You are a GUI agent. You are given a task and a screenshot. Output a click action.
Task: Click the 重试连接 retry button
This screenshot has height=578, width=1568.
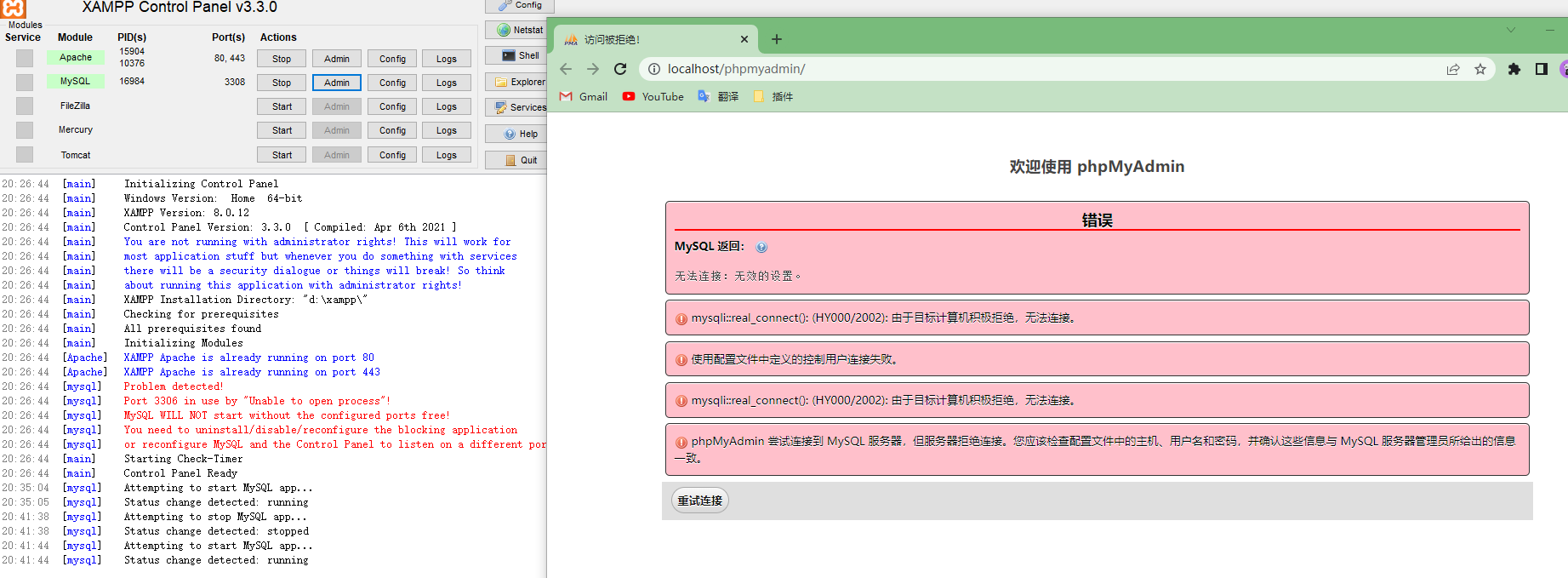(x=699, y=501)
